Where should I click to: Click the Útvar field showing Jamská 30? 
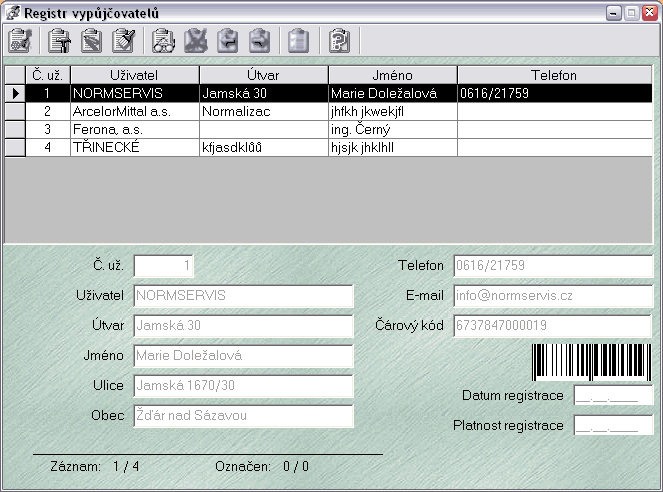(243, 326)
